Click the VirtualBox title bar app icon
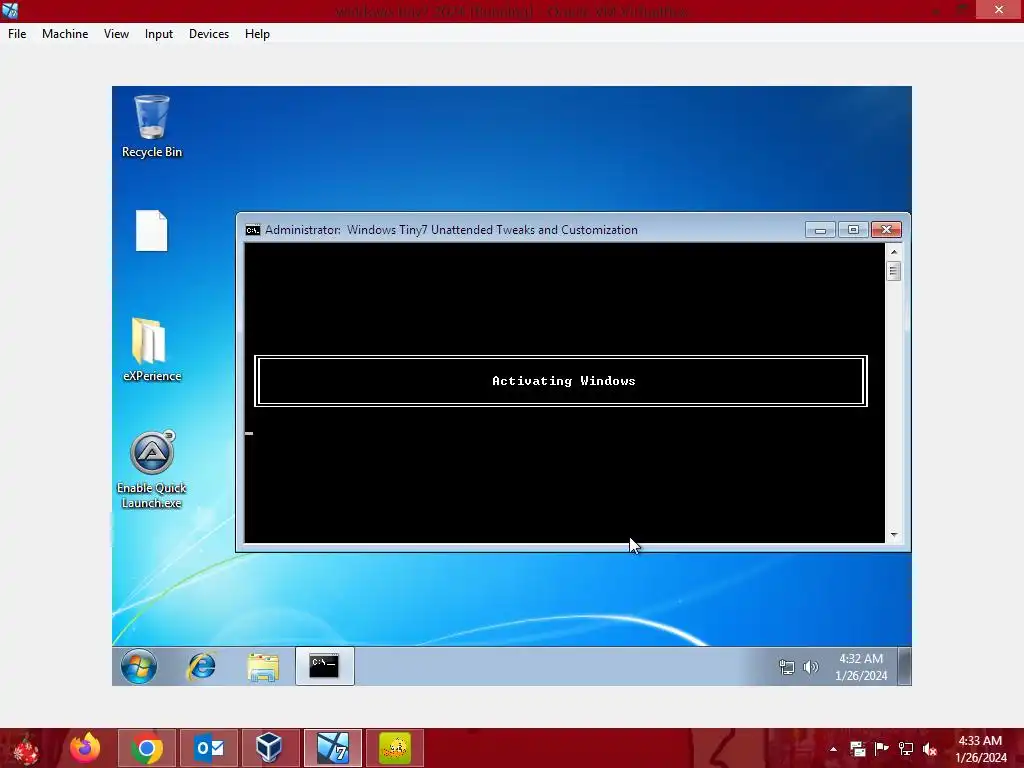Image resolution: width=1024 pixels, height=768 pixels. 10,10
